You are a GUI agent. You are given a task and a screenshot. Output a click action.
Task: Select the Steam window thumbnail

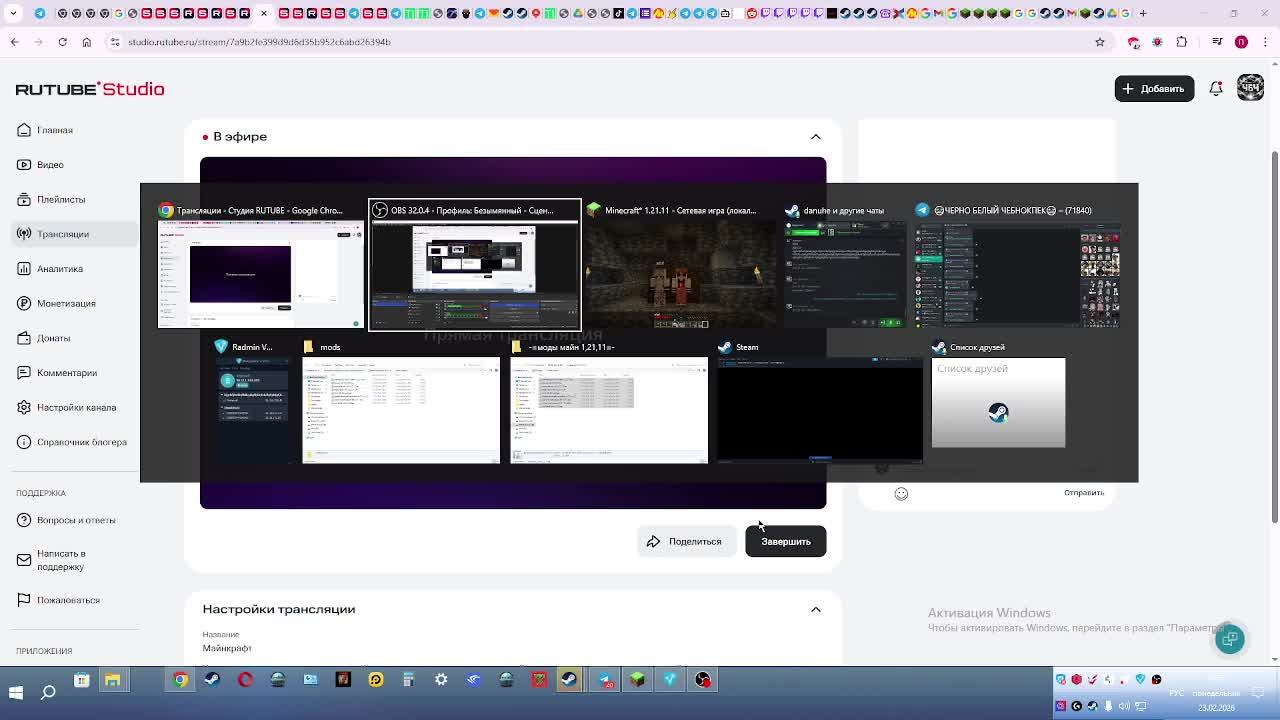pos(820,401)
